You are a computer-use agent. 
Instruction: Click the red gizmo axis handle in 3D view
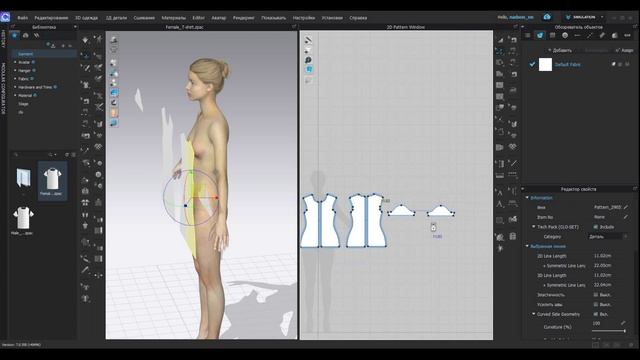pyautogui.click(x=217, y=198)
